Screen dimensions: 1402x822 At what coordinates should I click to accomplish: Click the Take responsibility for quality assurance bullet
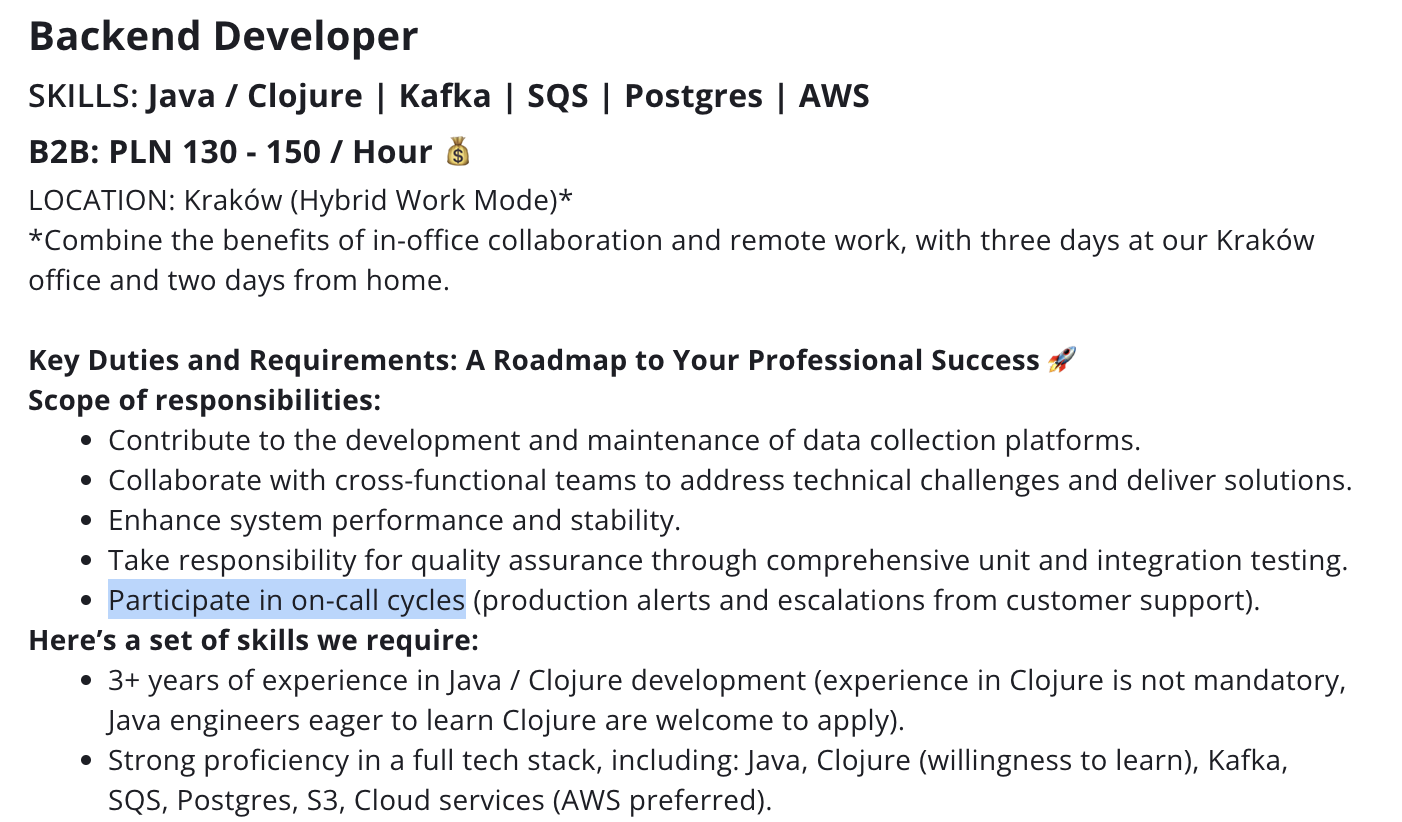(728, 560)
